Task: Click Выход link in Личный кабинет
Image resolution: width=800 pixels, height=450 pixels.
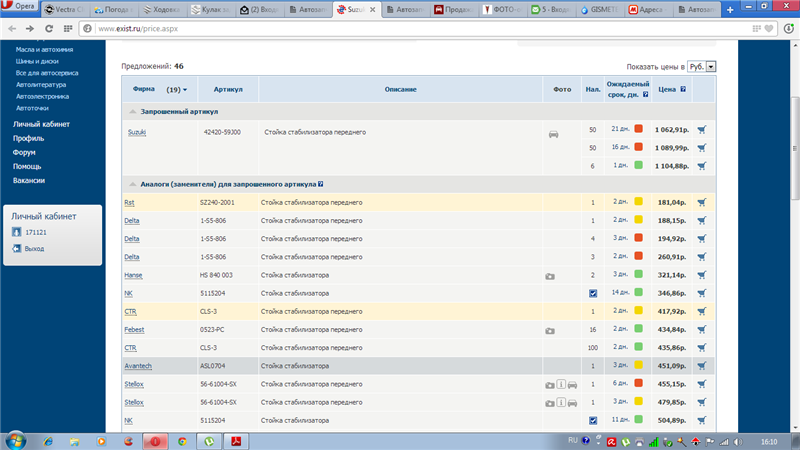Action: tap(34, 248)
